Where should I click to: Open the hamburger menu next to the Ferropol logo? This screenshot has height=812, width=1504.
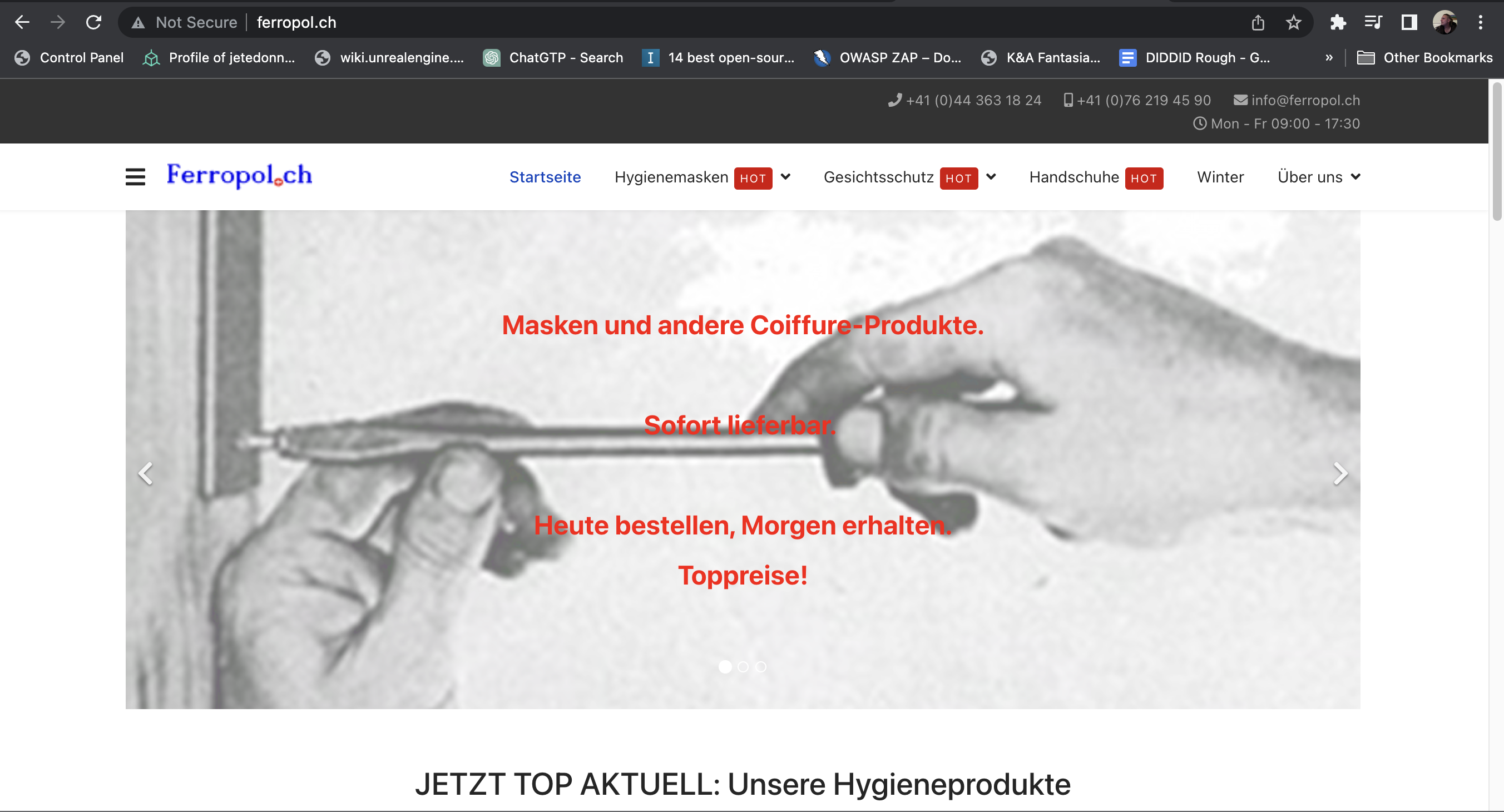(x=135, y=177)
